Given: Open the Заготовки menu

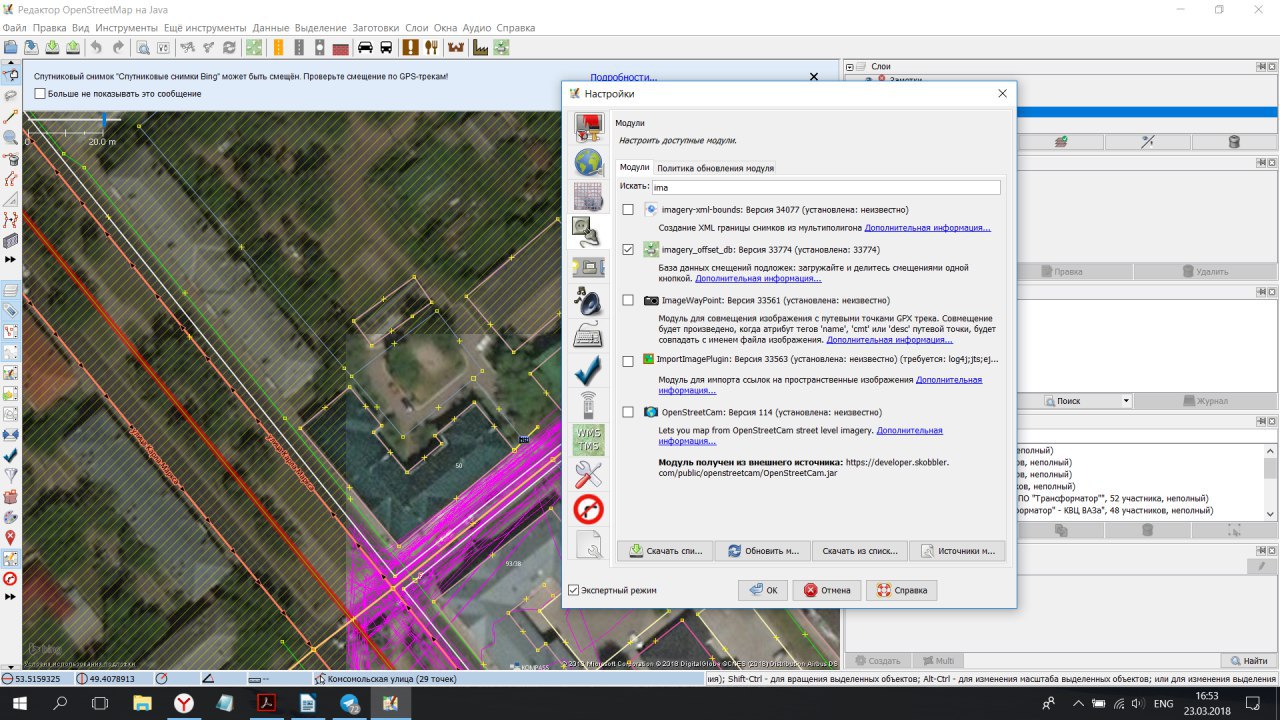Looking at the screenshot, I should (374, 28).
